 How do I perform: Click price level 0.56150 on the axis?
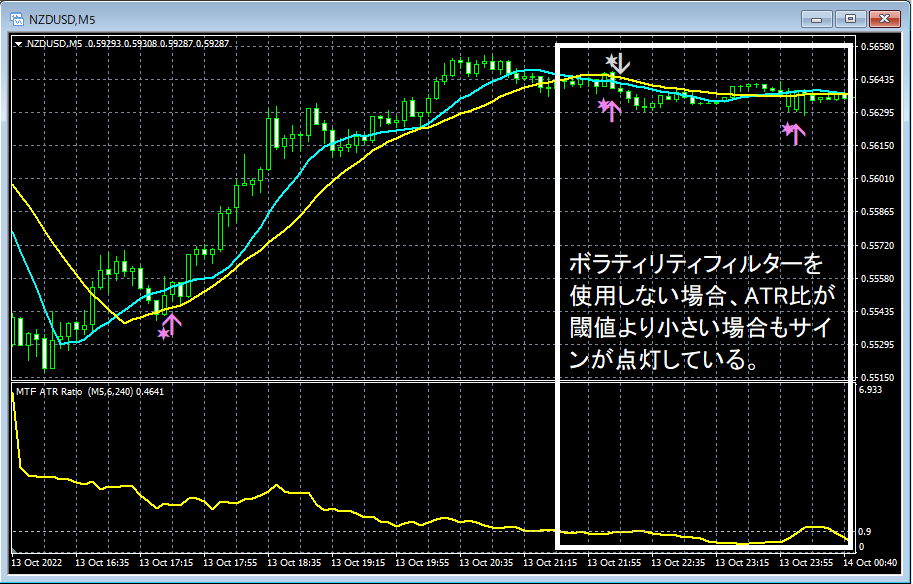[877, 146]
